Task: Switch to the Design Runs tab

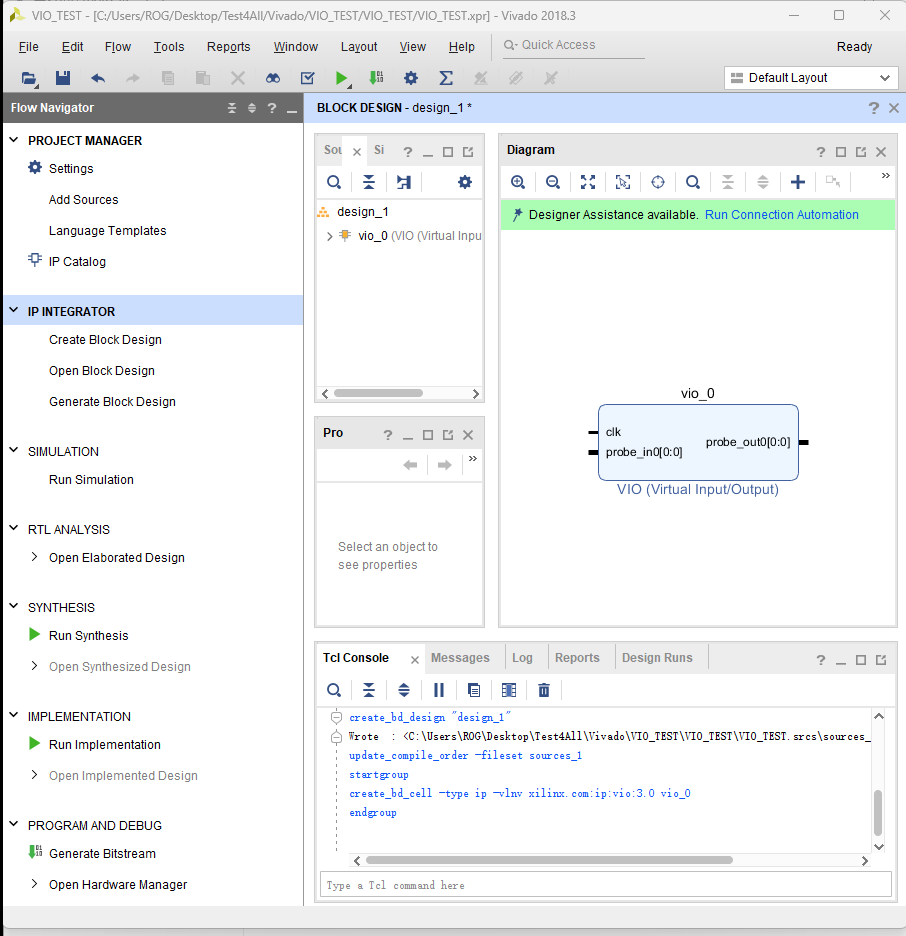Action: [657, 657]
